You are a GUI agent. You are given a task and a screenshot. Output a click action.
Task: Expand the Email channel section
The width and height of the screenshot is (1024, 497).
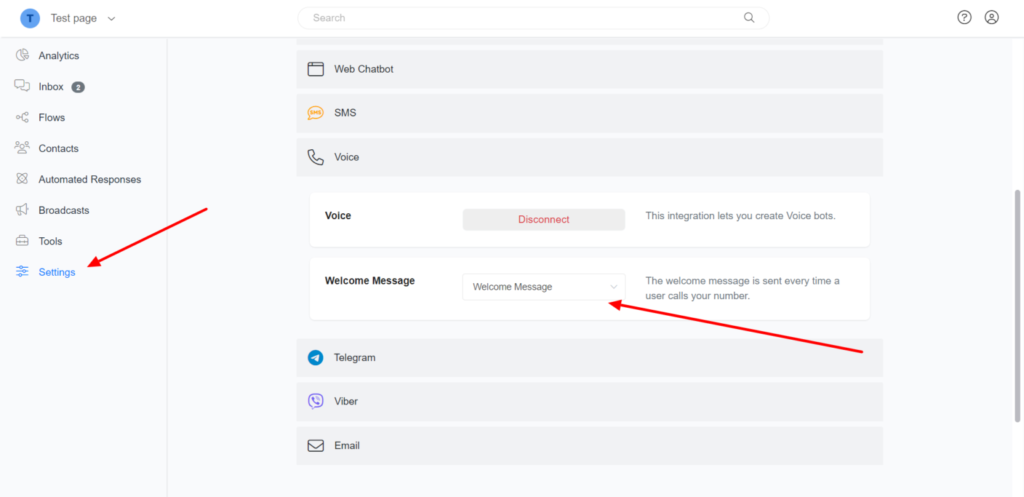590,445
